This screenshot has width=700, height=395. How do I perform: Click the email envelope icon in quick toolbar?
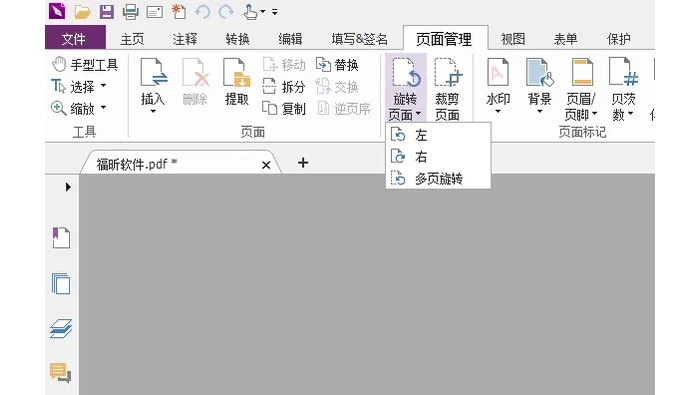coord(154,12)
